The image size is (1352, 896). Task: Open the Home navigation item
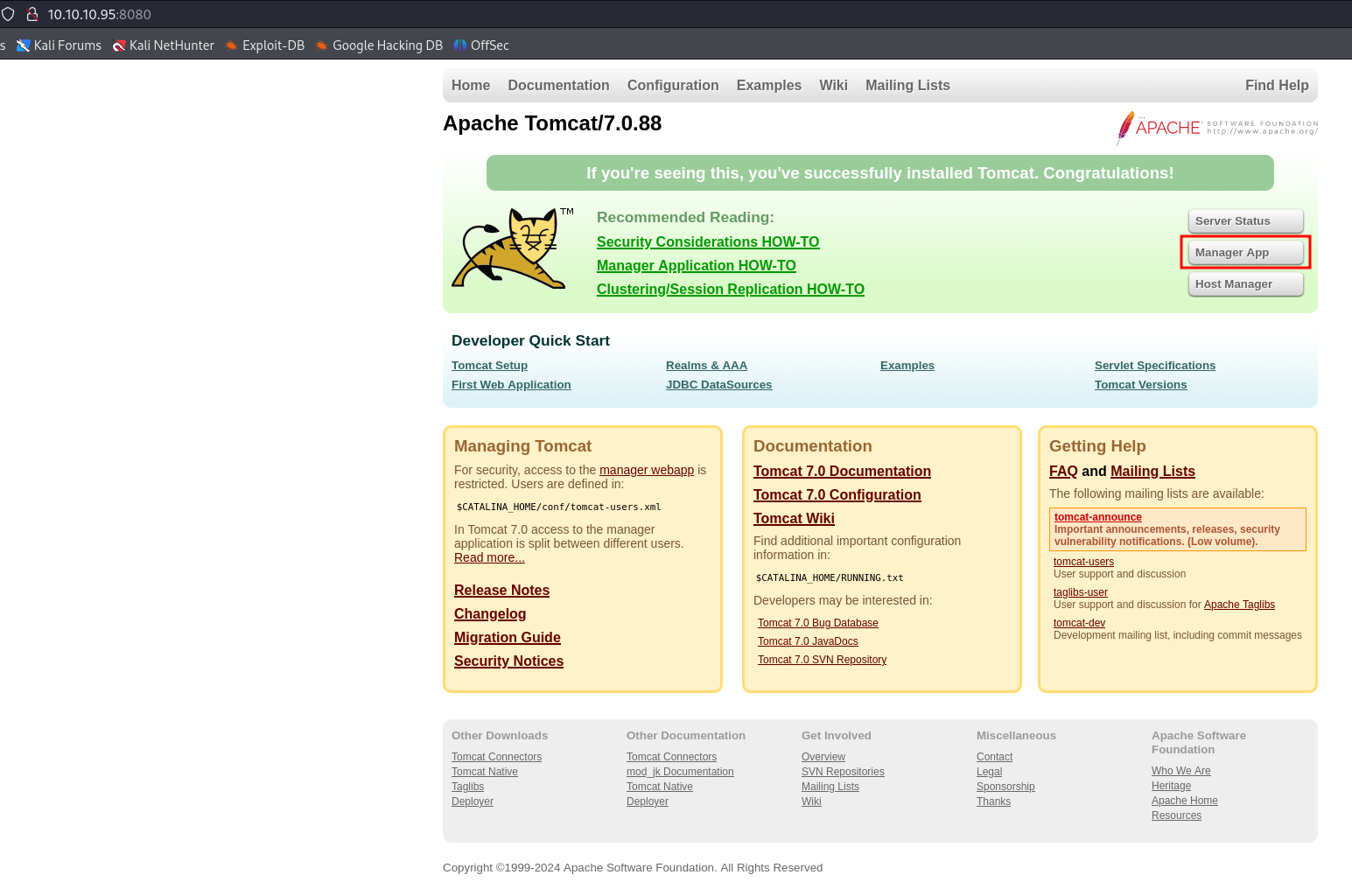pyautogui.click(x=471, y=85)
